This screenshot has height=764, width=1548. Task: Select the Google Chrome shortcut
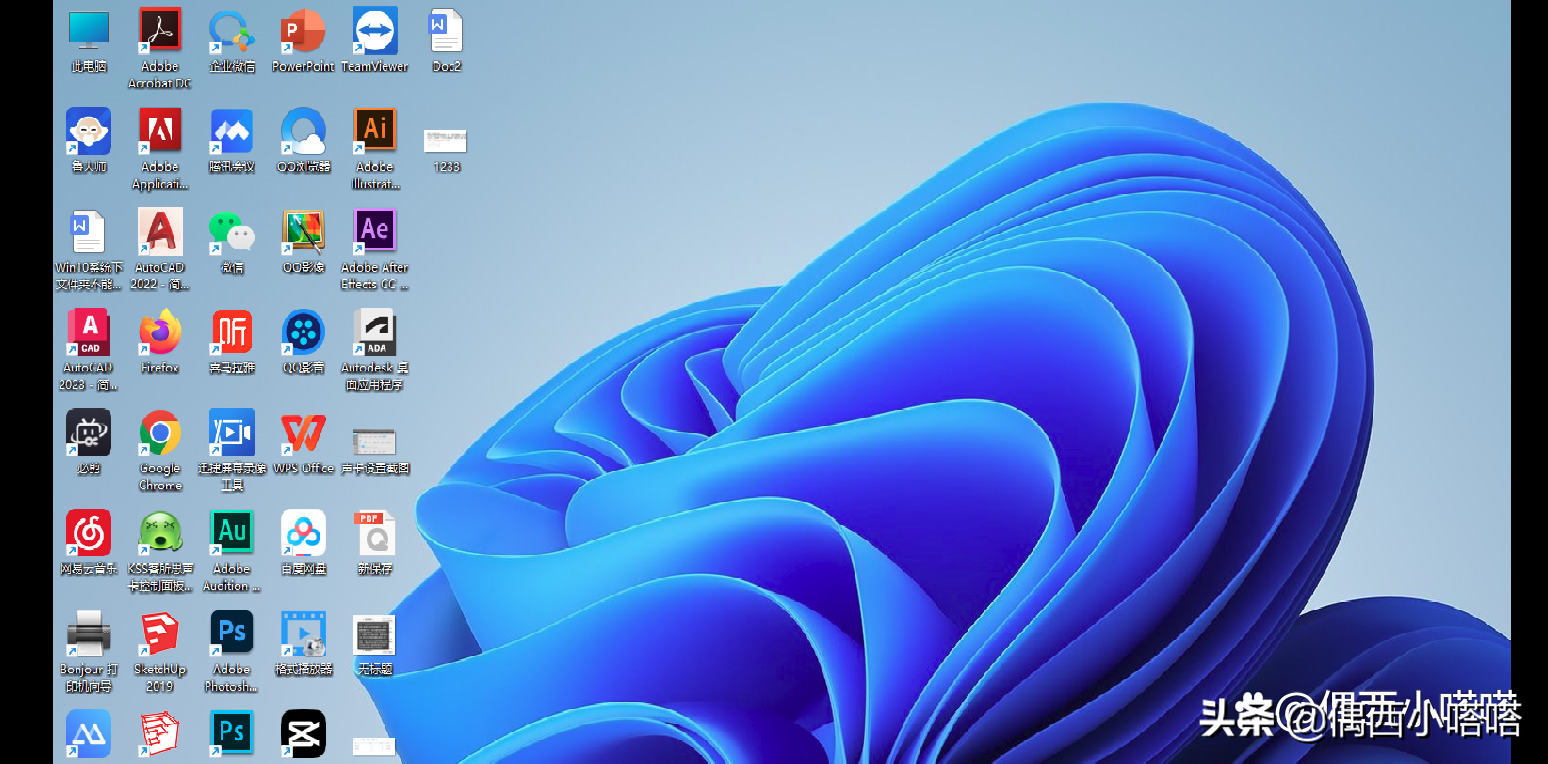tap(160, 432)
